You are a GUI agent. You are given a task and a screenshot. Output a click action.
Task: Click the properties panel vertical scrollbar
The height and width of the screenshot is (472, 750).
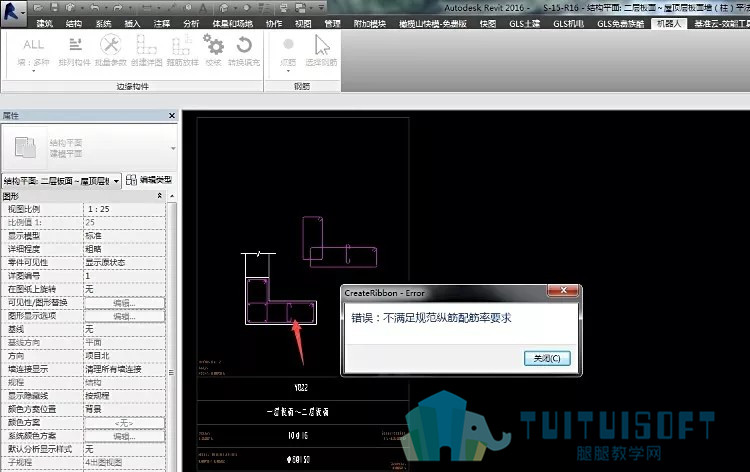171,335
